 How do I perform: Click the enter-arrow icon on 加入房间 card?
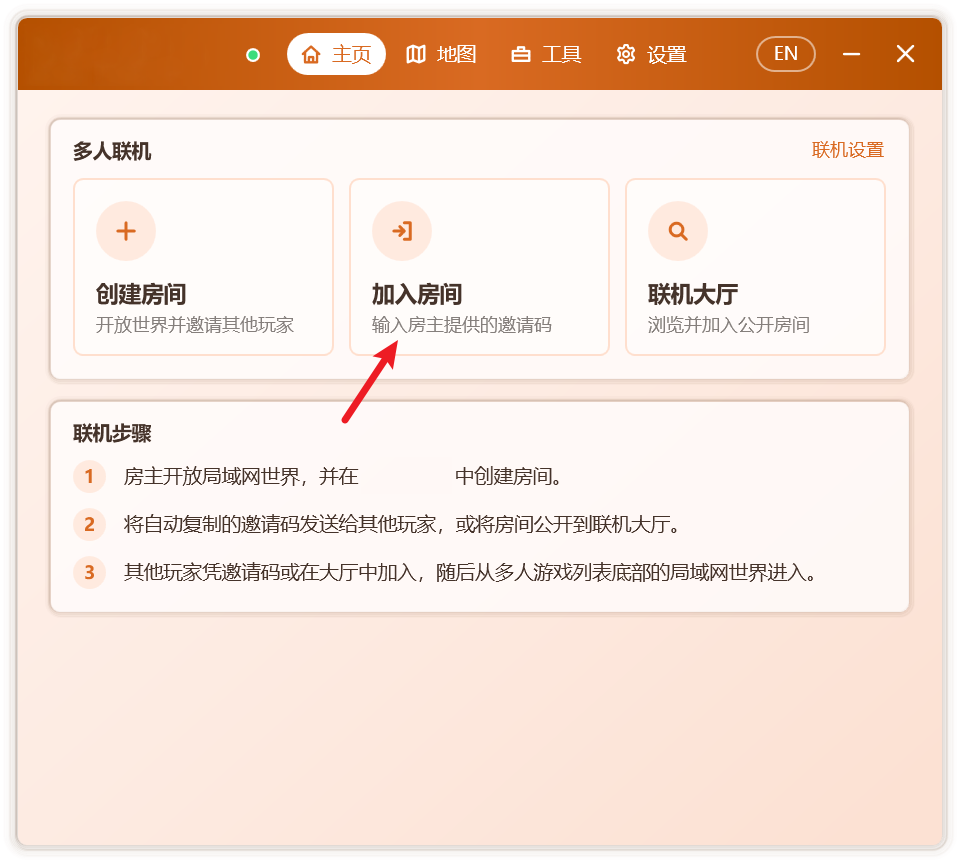click(x=402, y=231)
